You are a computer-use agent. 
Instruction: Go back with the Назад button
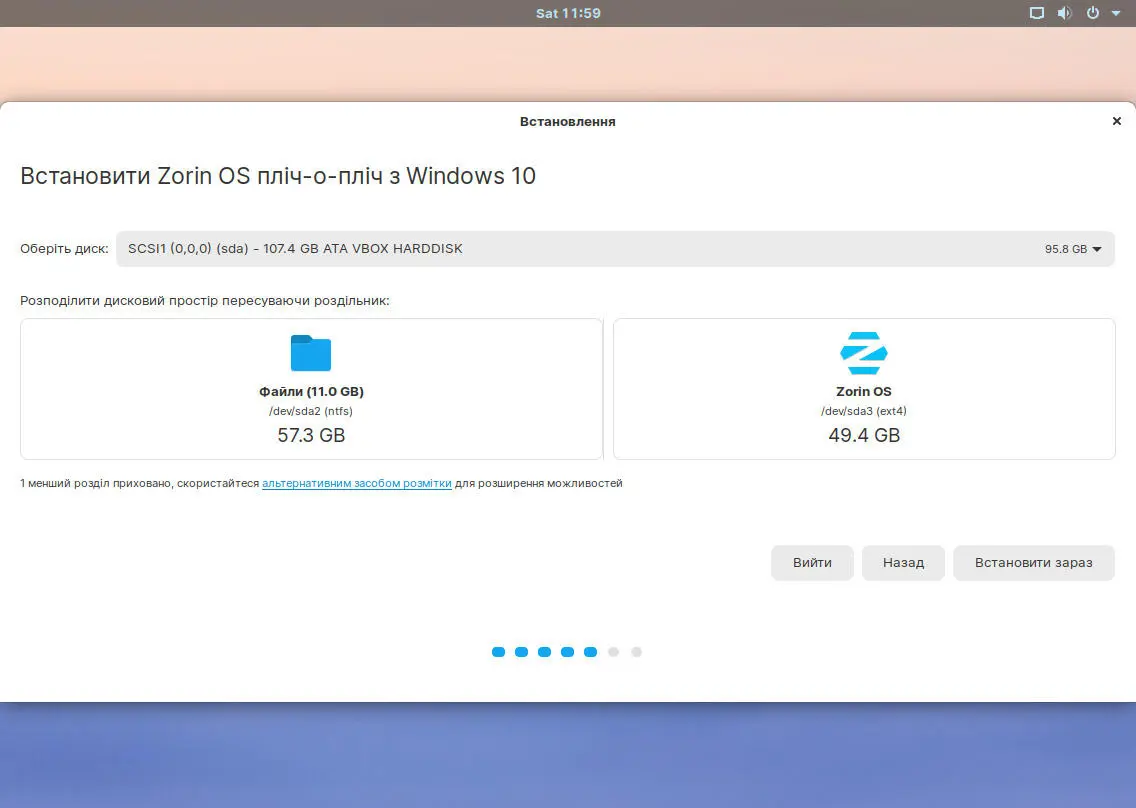903,563
